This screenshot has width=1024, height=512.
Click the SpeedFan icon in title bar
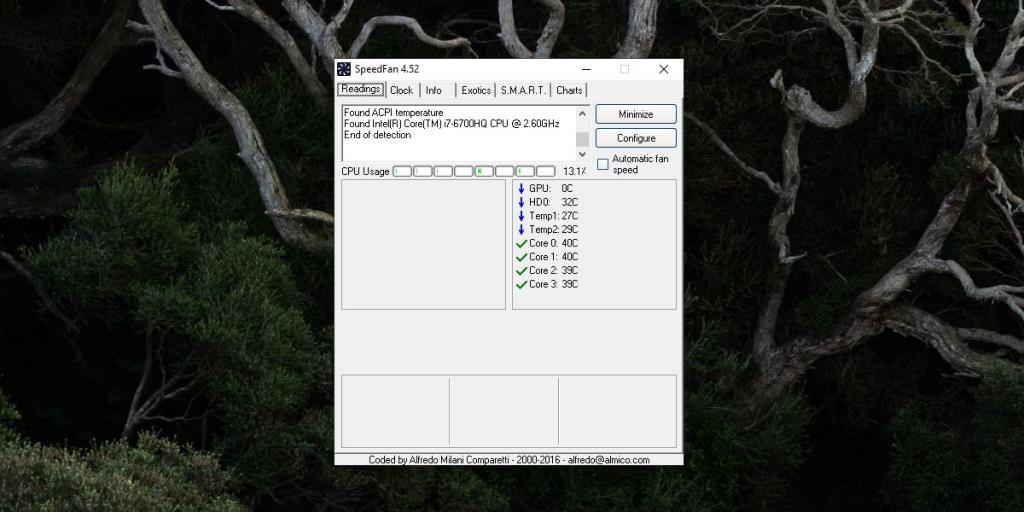(x=344, y=69)
